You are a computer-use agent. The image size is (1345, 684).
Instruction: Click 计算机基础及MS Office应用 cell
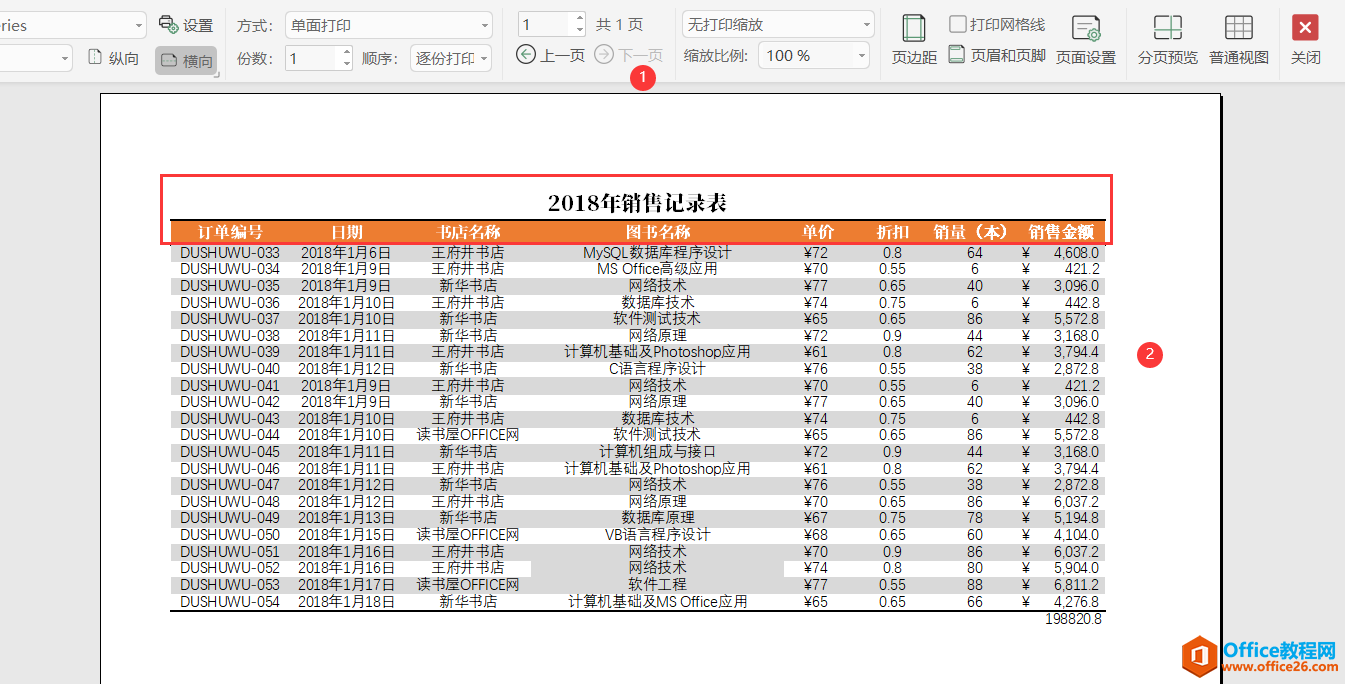[657, 602]
